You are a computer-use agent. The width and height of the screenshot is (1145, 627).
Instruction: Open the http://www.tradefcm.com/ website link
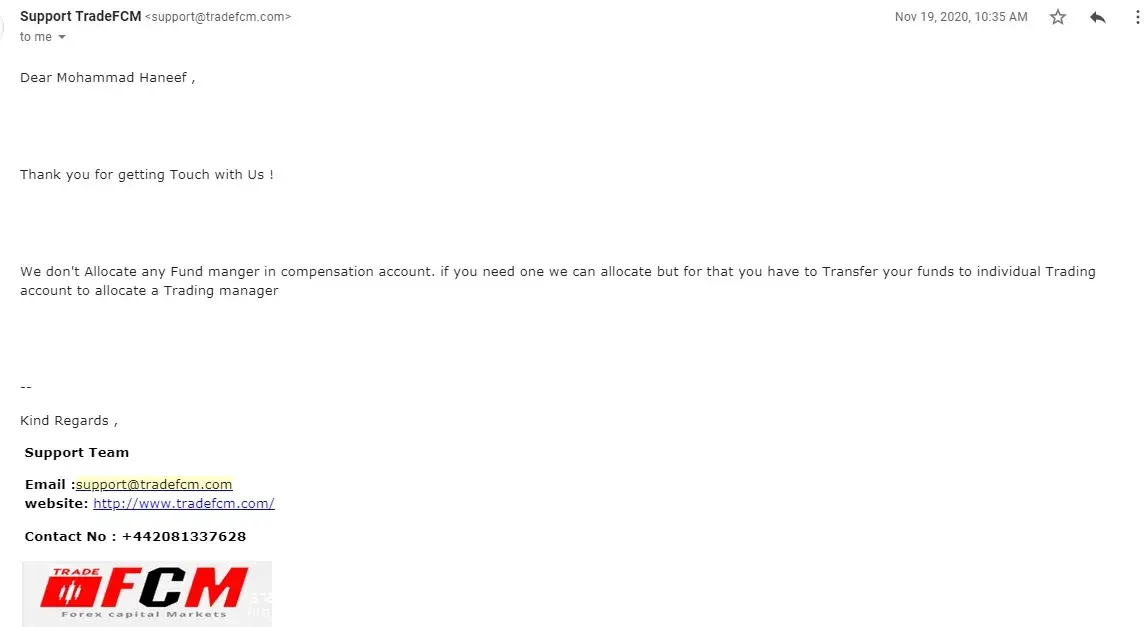click(x=183, y=503)
